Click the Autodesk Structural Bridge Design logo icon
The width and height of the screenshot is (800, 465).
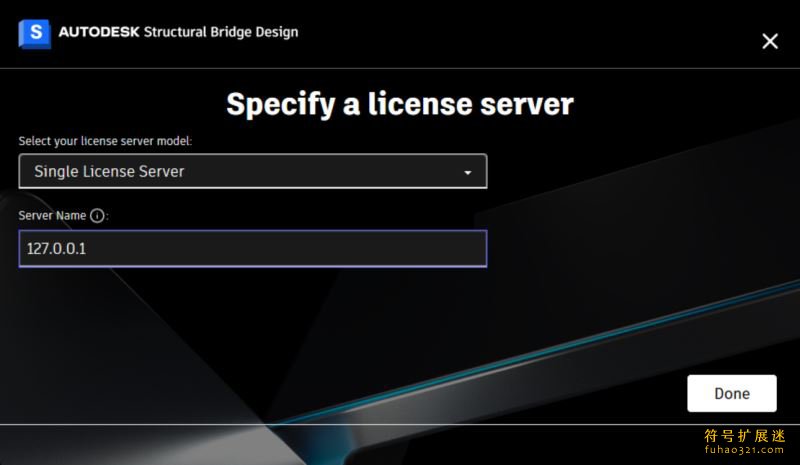[35, 34]
